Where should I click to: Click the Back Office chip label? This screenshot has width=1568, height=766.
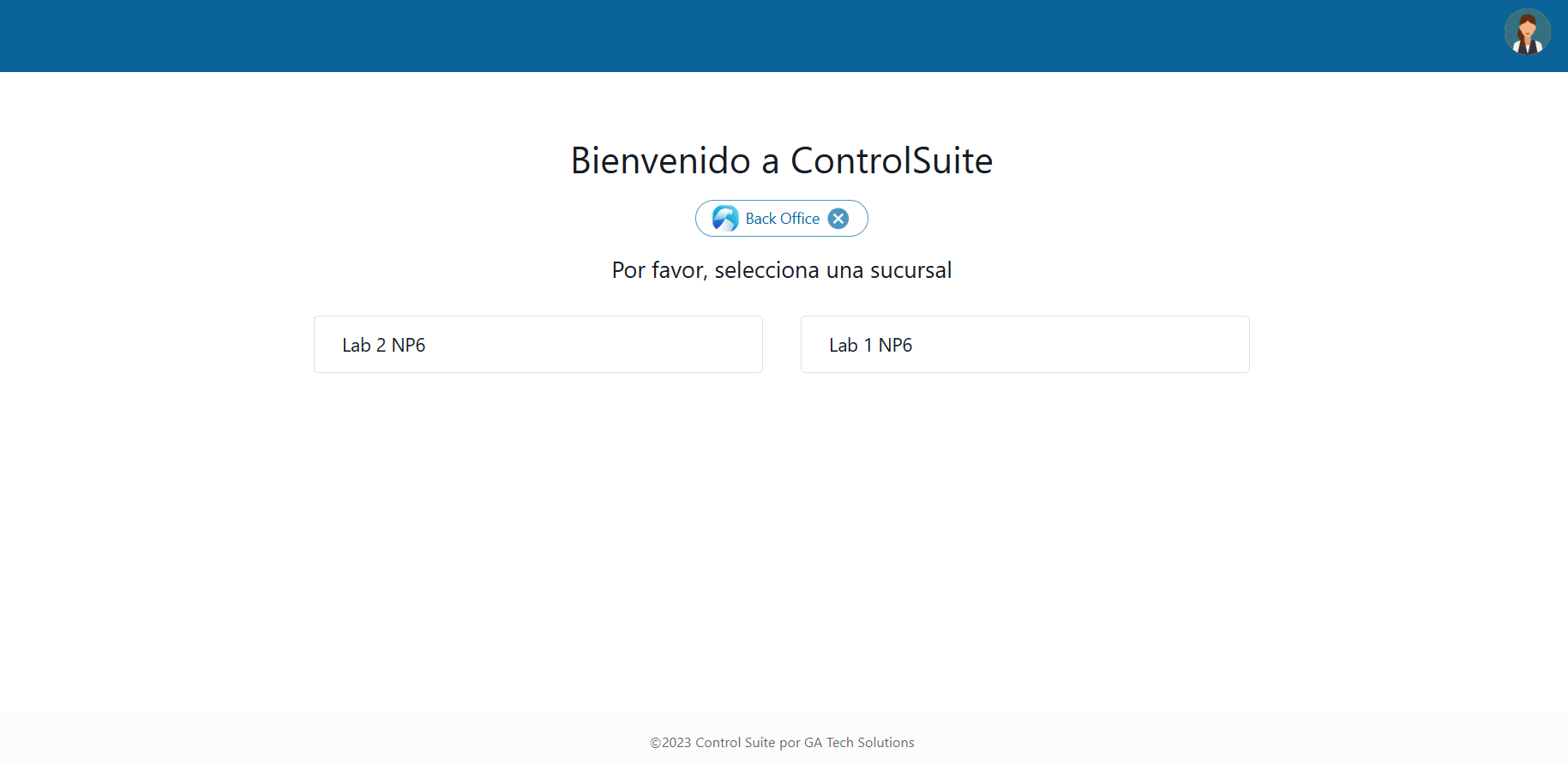coord(782,219)
